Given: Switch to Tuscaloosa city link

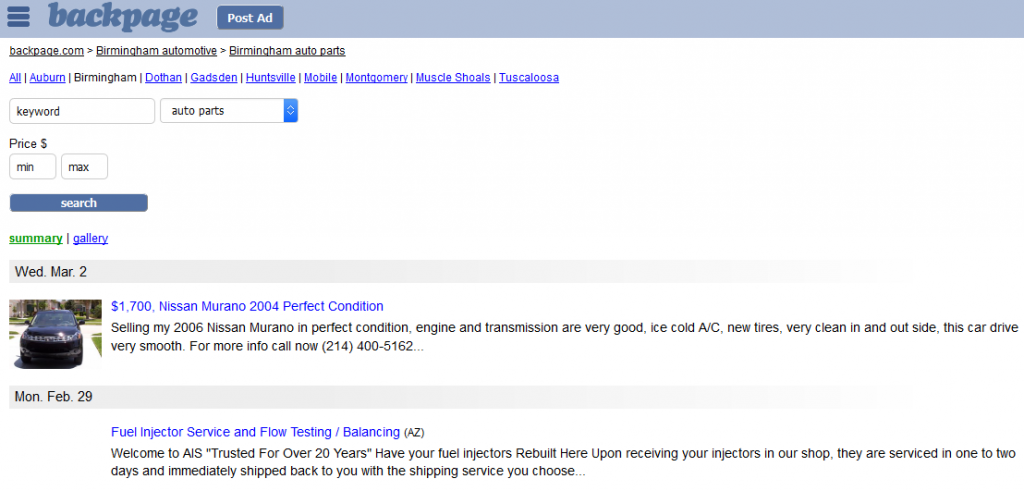Looking at the screenshot, I should pos(529,78).
